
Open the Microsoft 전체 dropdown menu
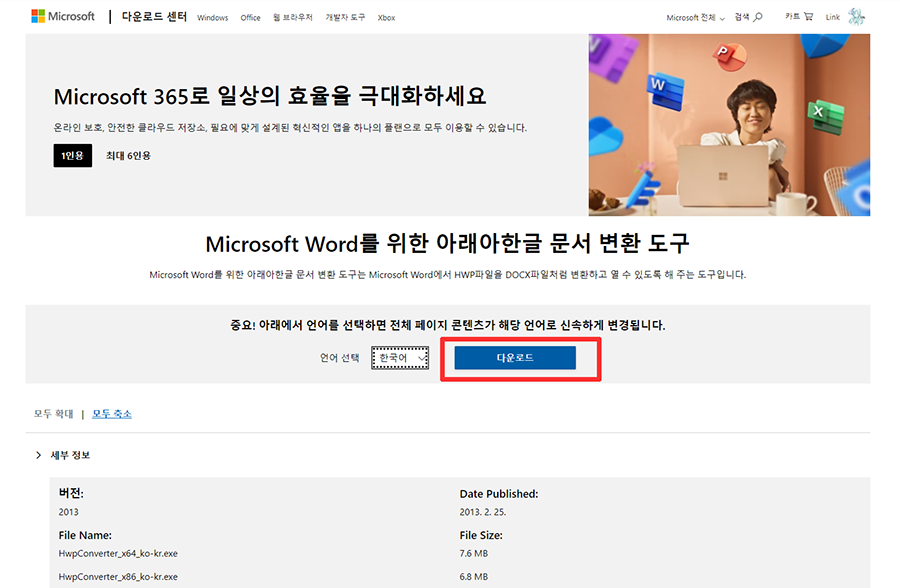pyautogui.click(x=693, y=16)
